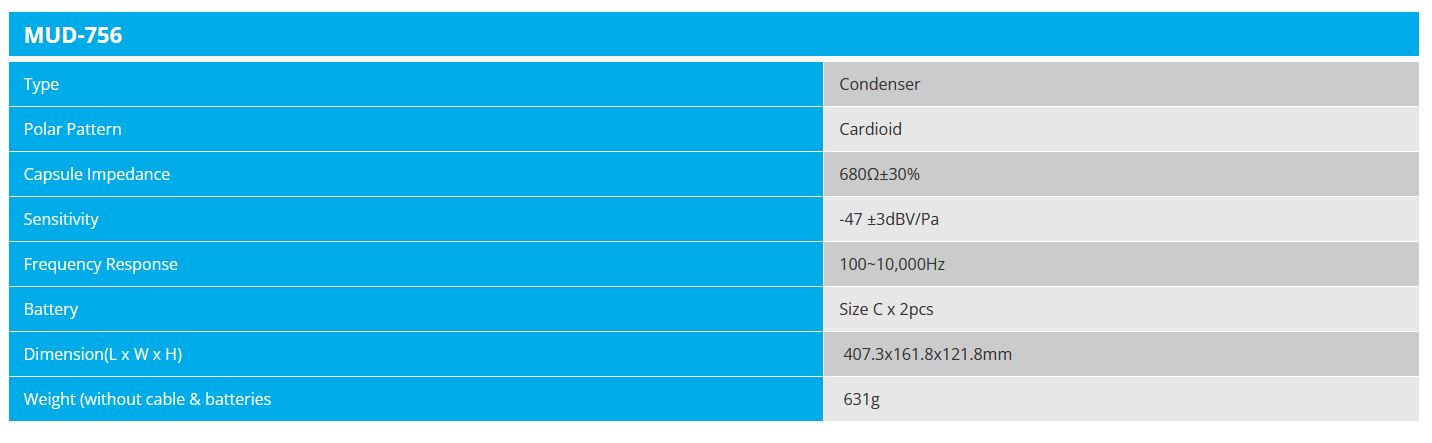Click the Condenser value cell

click(879, 85)
